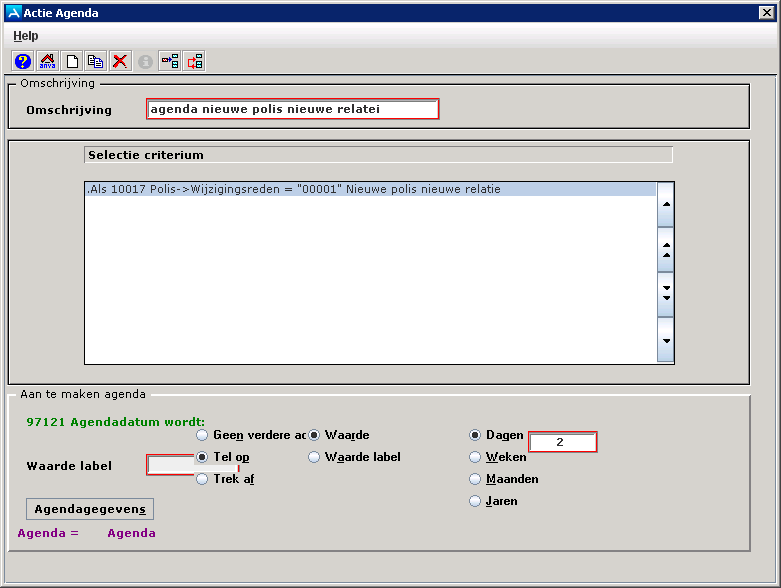The image size is (781, 588).
Task: Select the Waarde label radio option
Action: [x=315, y=457]
